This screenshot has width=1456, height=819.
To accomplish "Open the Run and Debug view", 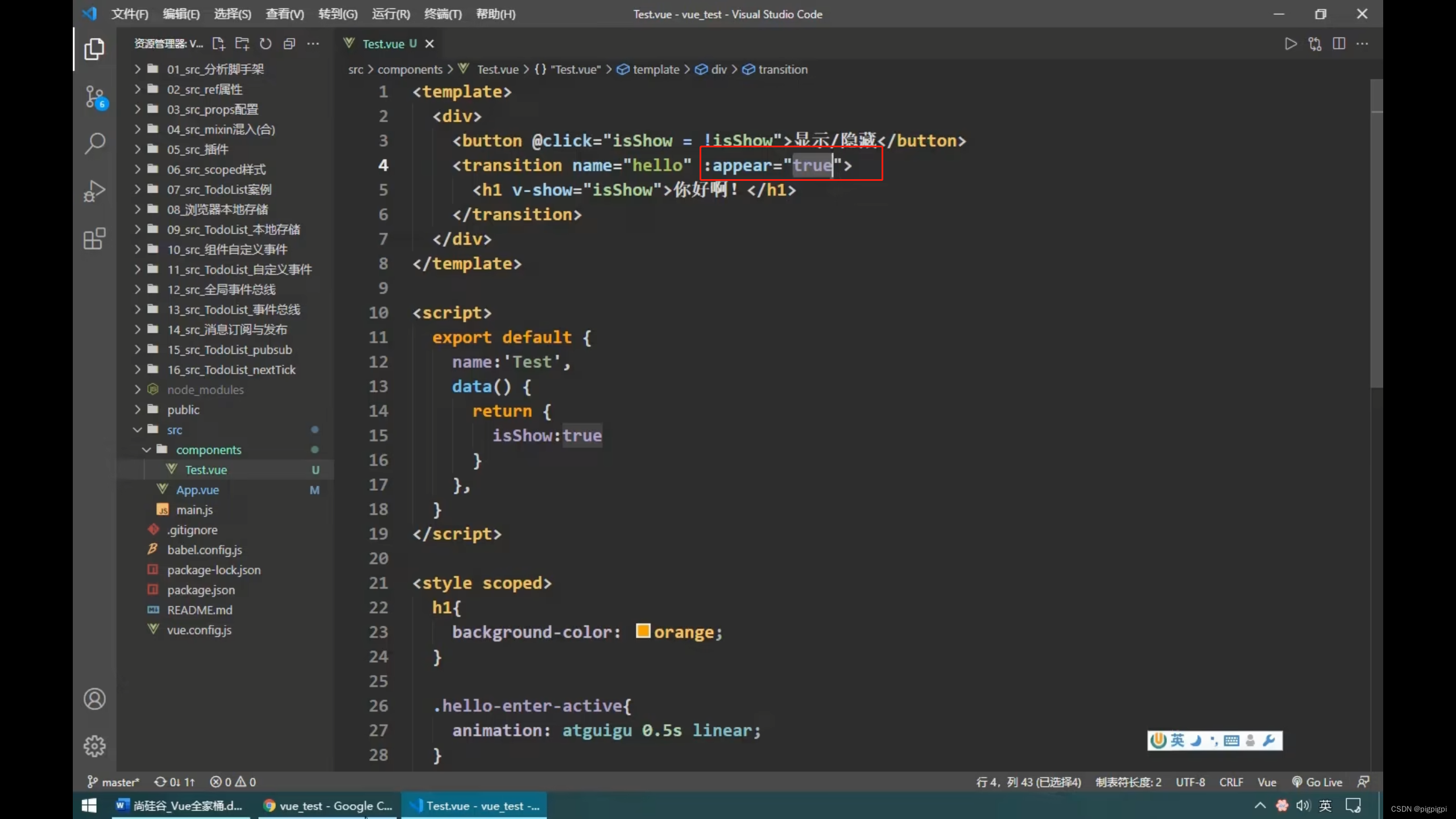I will [94, 191].
